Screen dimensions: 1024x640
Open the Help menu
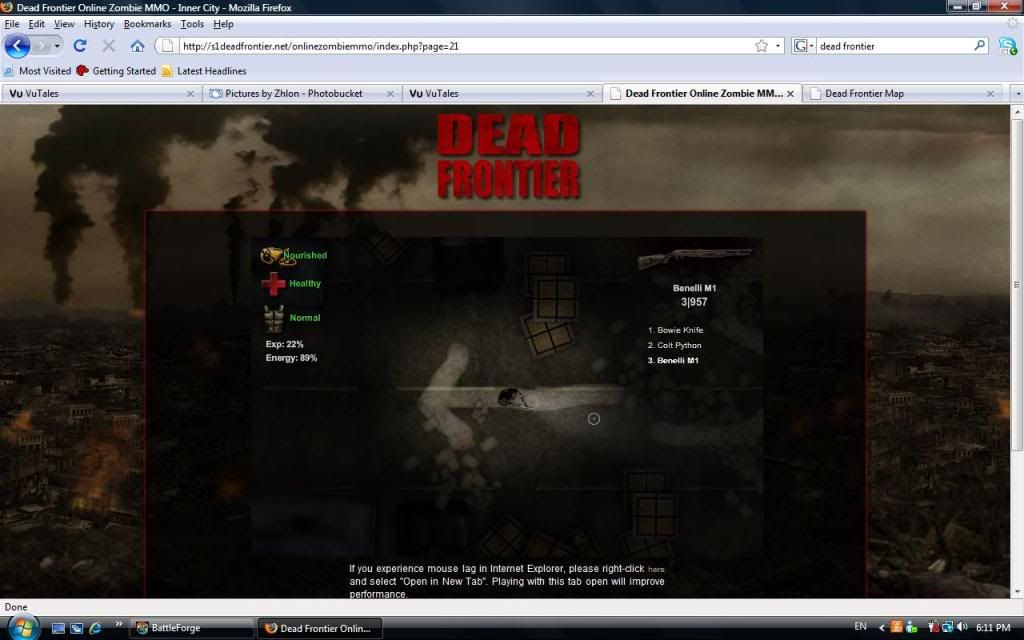pyautogui.click(x=223, y=24)
